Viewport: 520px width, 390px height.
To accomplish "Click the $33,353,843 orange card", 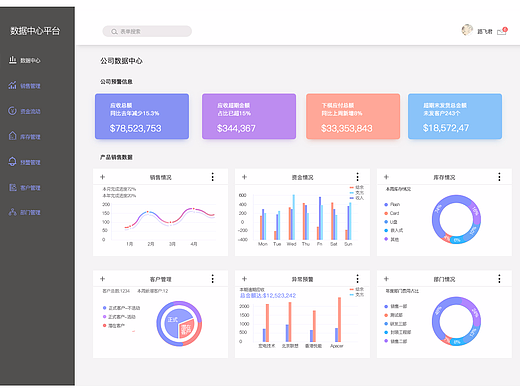I will coord(353,116).
